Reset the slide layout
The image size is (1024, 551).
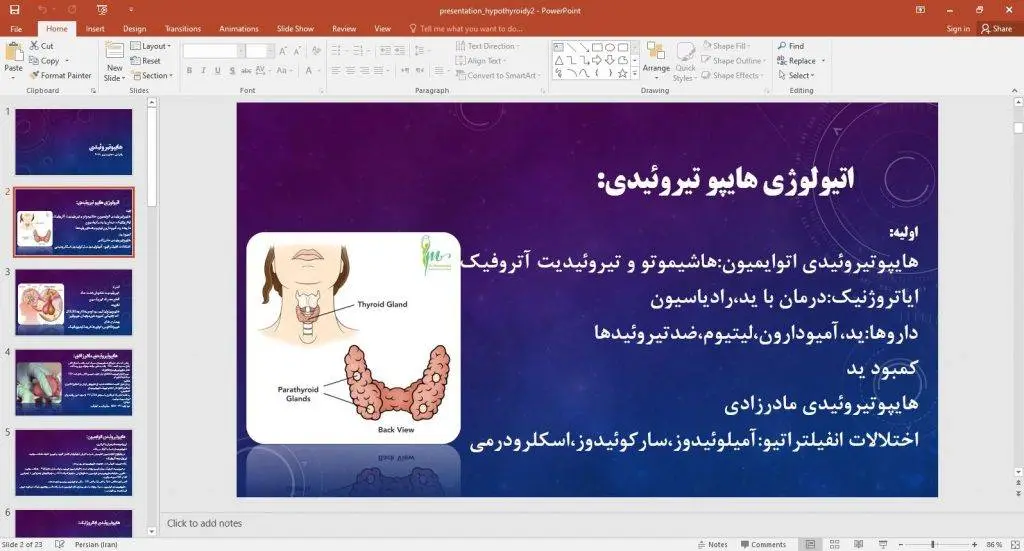click(x=146, y=61)
